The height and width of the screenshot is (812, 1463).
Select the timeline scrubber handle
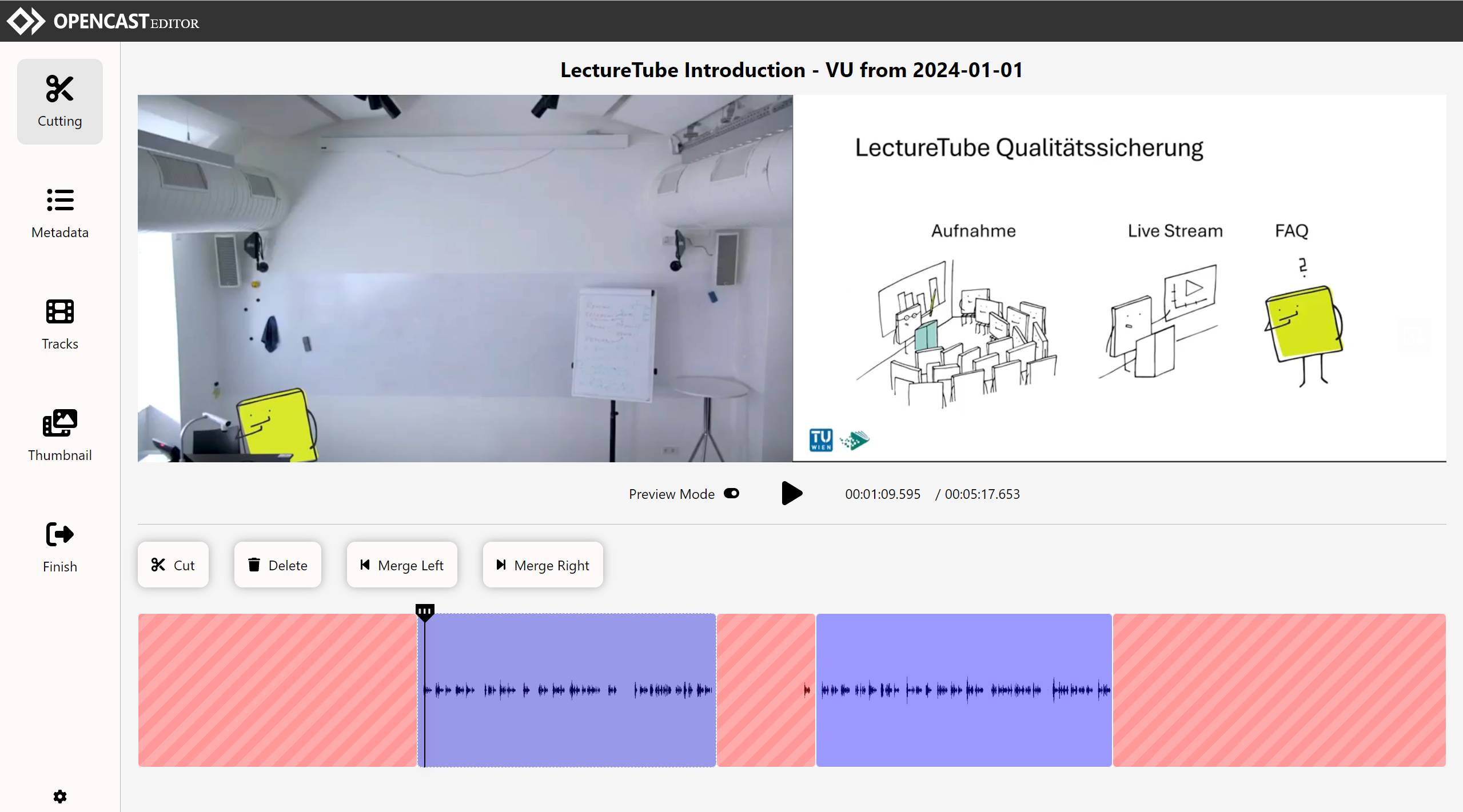tap(425, 612)
